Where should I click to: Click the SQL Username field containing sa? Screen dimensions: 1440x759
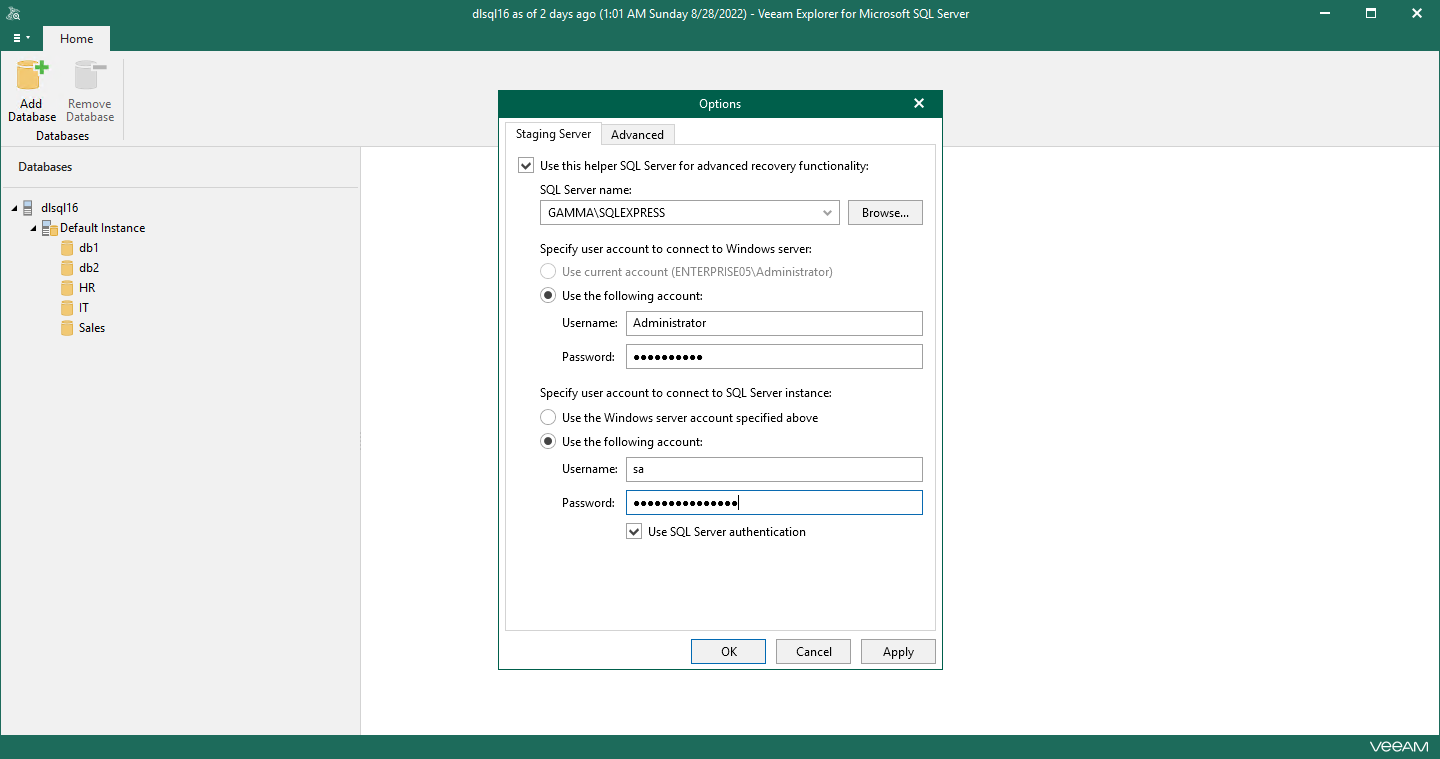[774, 469]
